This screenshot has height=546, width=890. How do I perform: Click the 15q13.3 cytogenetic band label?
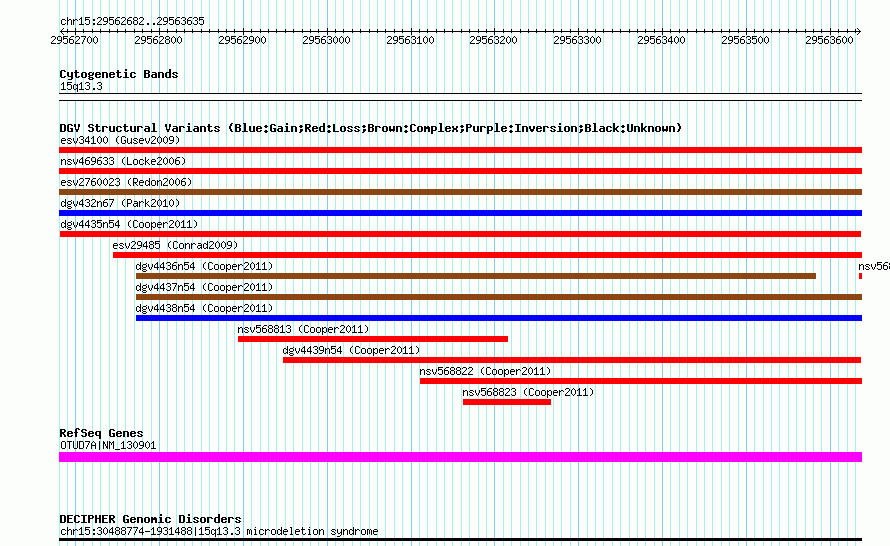click(x=81, y=86)
